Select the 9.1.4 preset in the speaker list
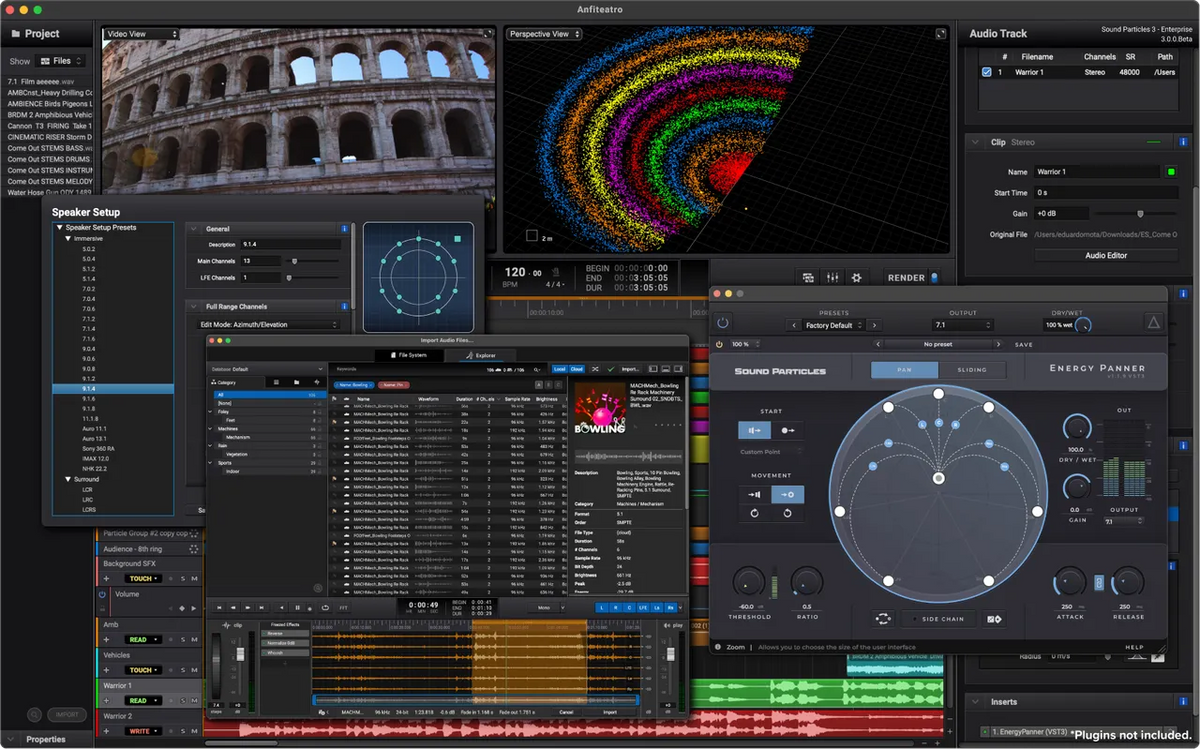 (113, 386)
